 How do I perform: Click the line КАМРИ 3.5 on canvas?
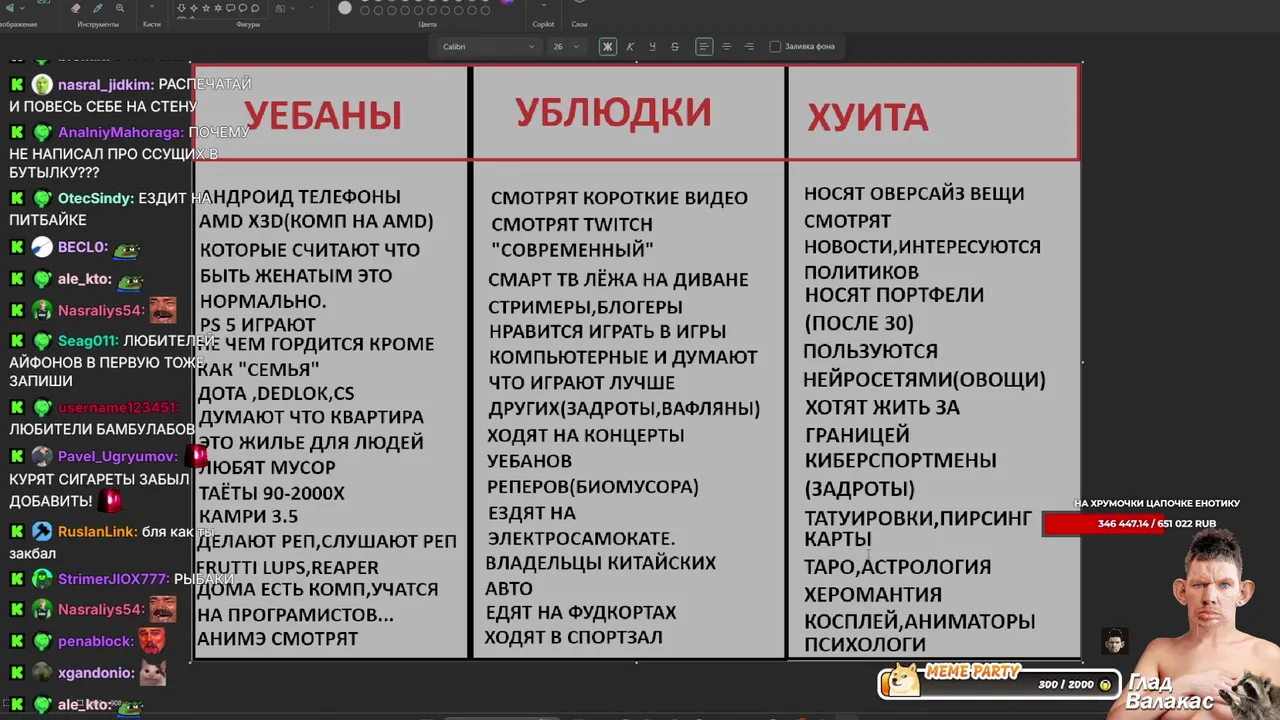tap(248, 516)
